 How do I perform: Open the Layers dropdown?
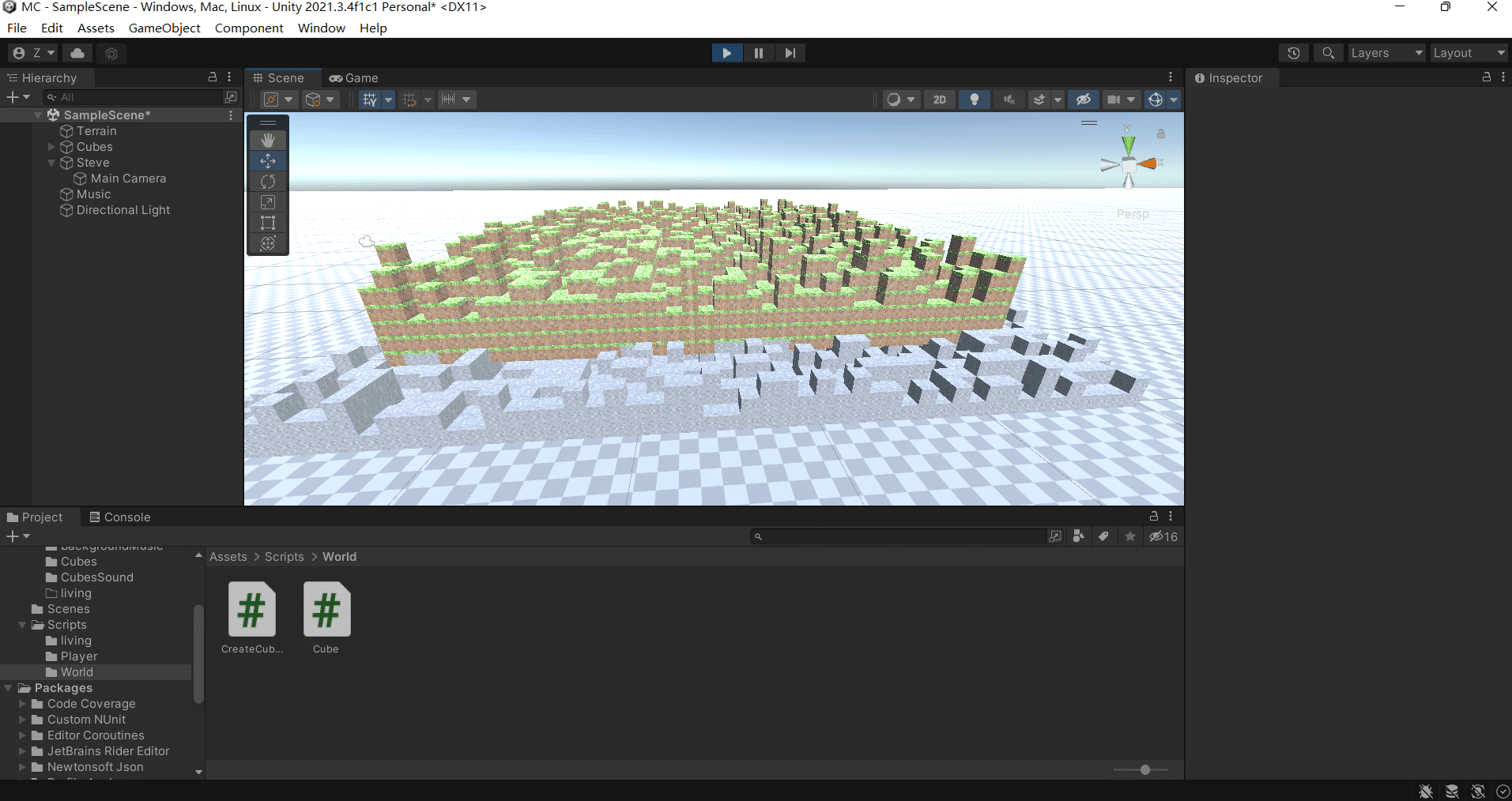click(x=1386, y=52)
